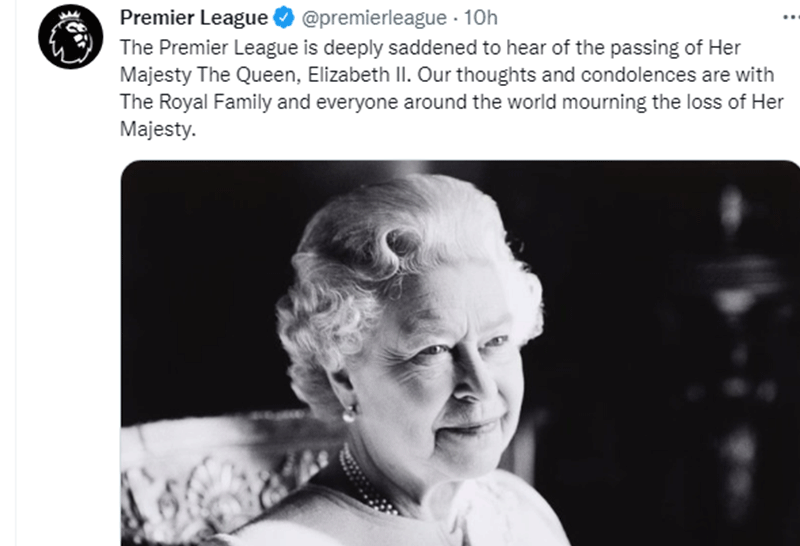
Task: Click the Queen's pearl earring in the photo
Action: point(349,413)
